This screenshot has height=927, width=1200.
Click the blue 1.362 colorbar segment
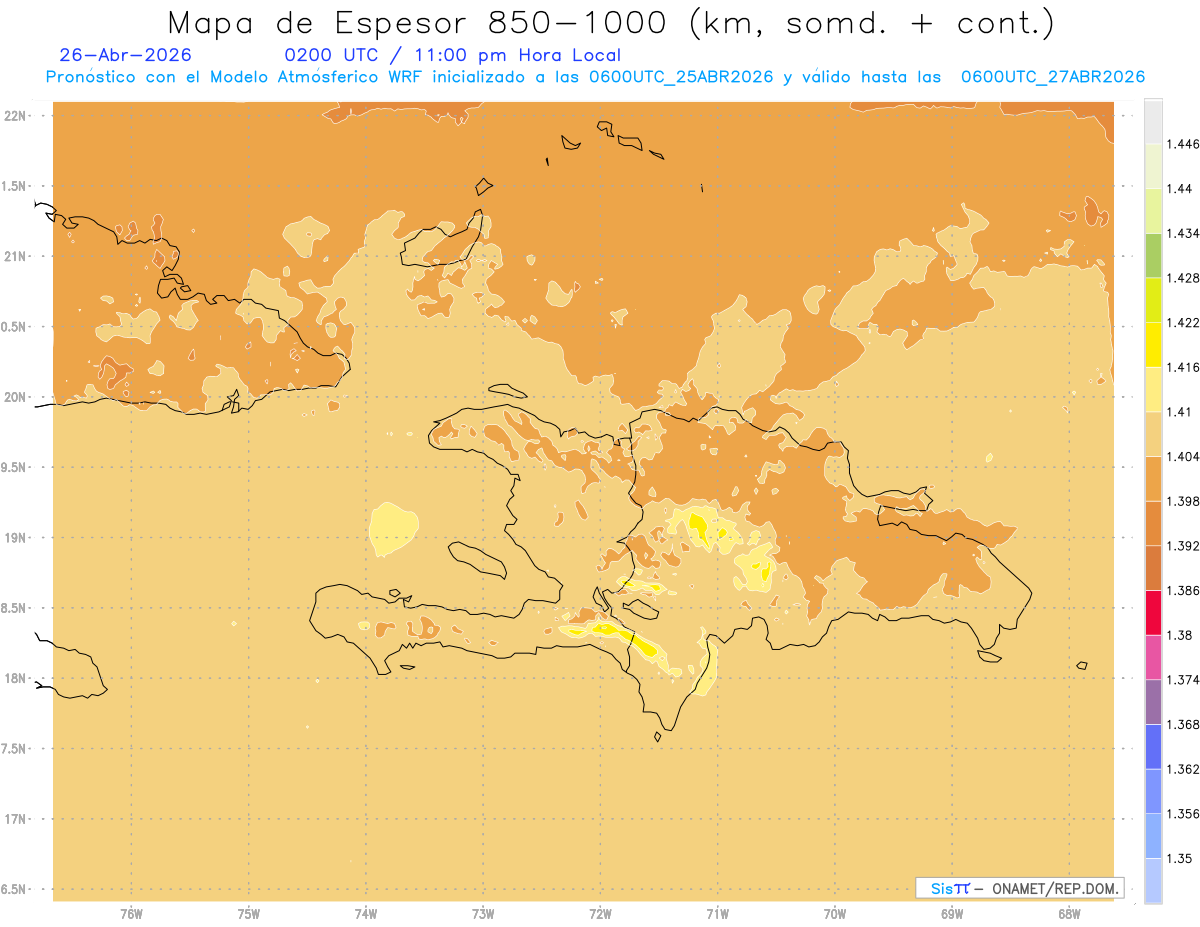(1153, 747)
